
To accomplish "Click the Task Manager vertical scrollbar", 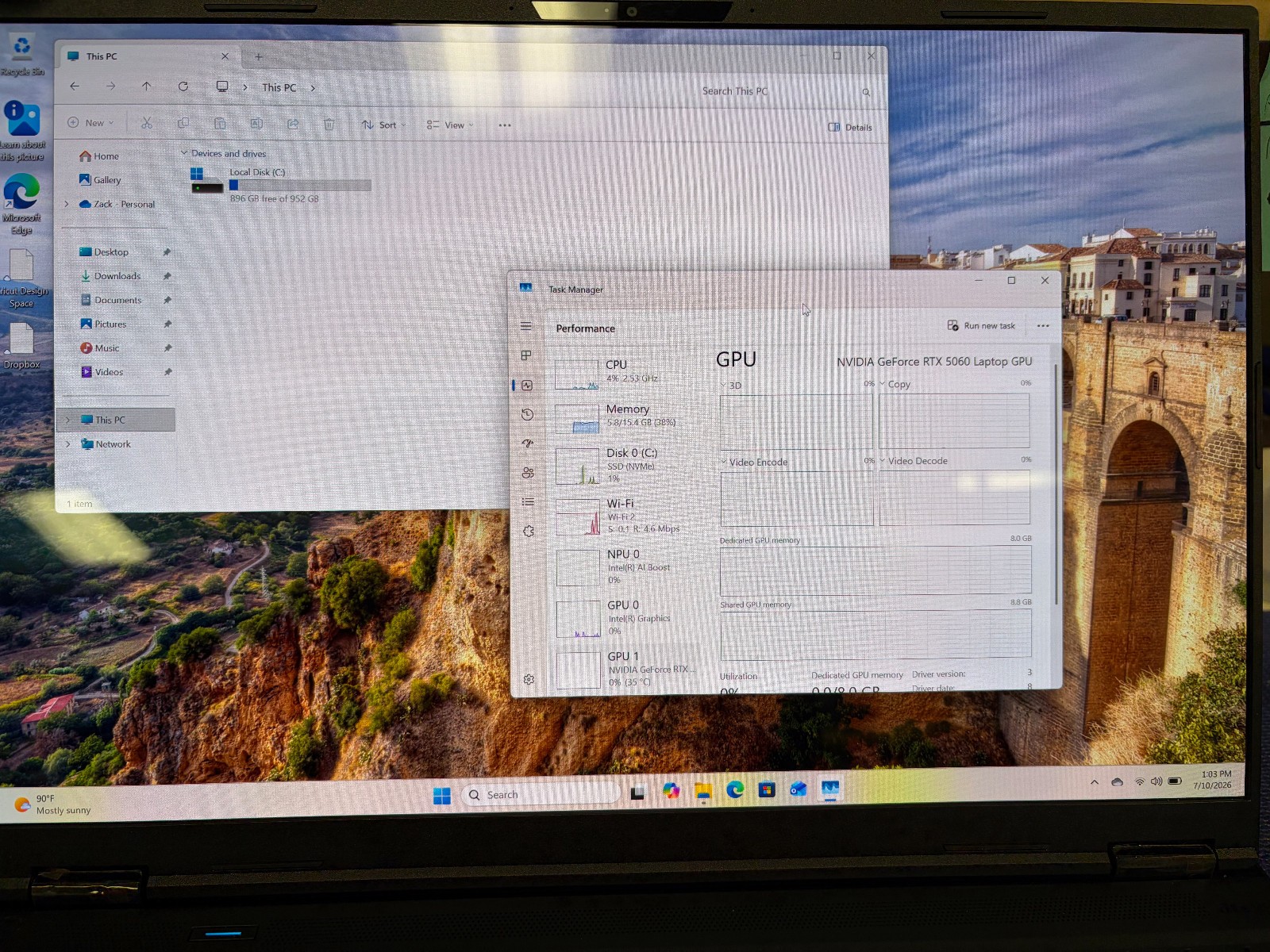I will click(x=1056, y=484).
